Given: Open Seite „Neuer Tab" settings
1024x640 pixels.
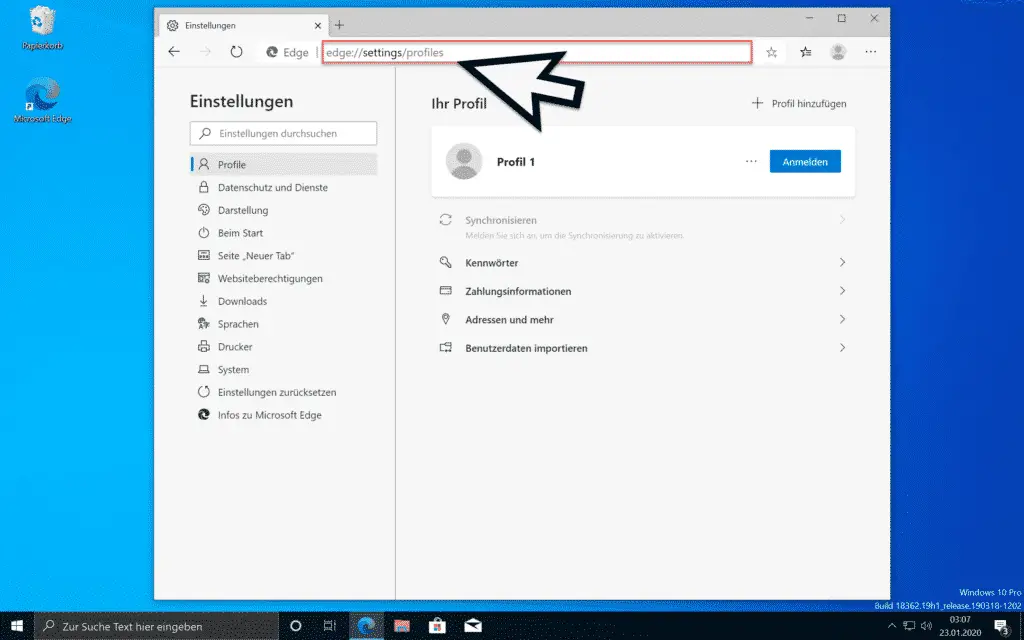Looking at the screenshot, I should click(x=283, y=256).
